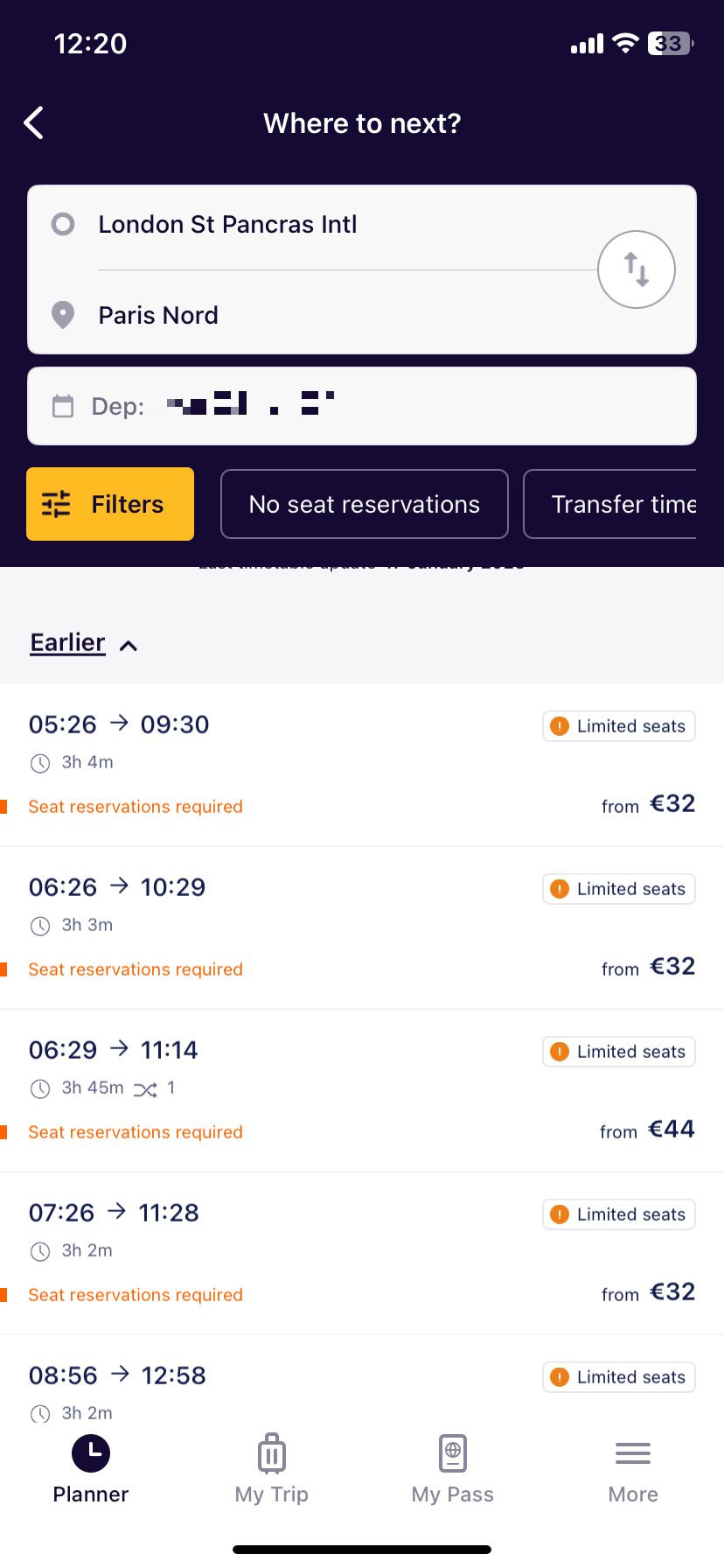Open the More hamburger menu
Image resolution: width=724 pixels, height=1568 pixels.
pos(633,1468)
